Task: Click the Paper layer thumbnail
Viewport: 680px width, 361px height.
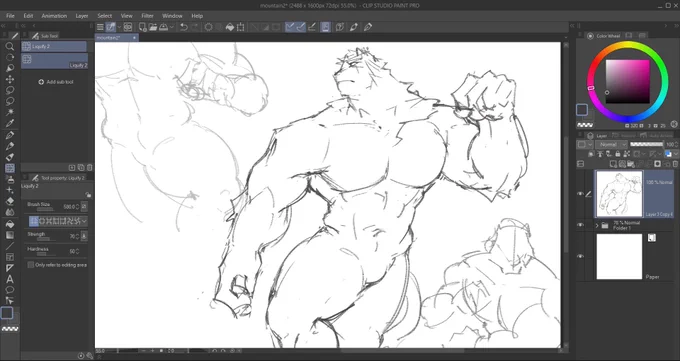Action: (619, 256)
